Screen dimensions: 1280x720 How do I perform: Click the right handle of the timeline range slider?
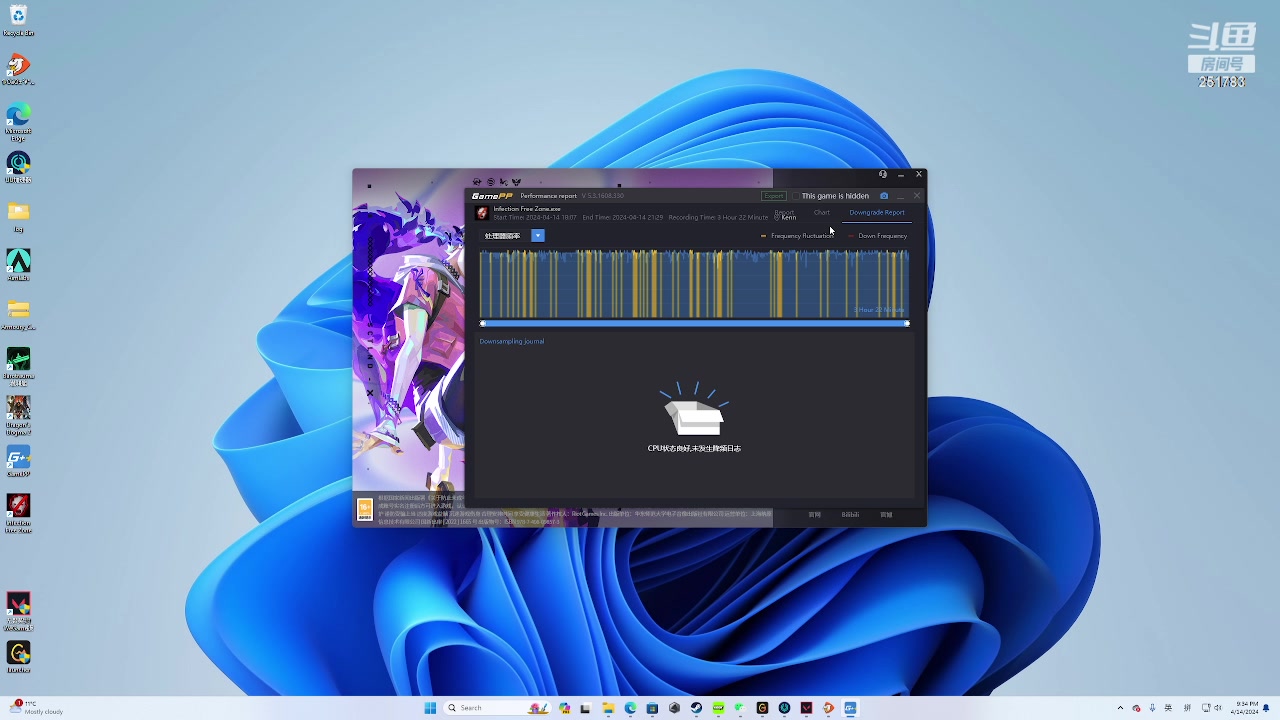click(907, 323)
